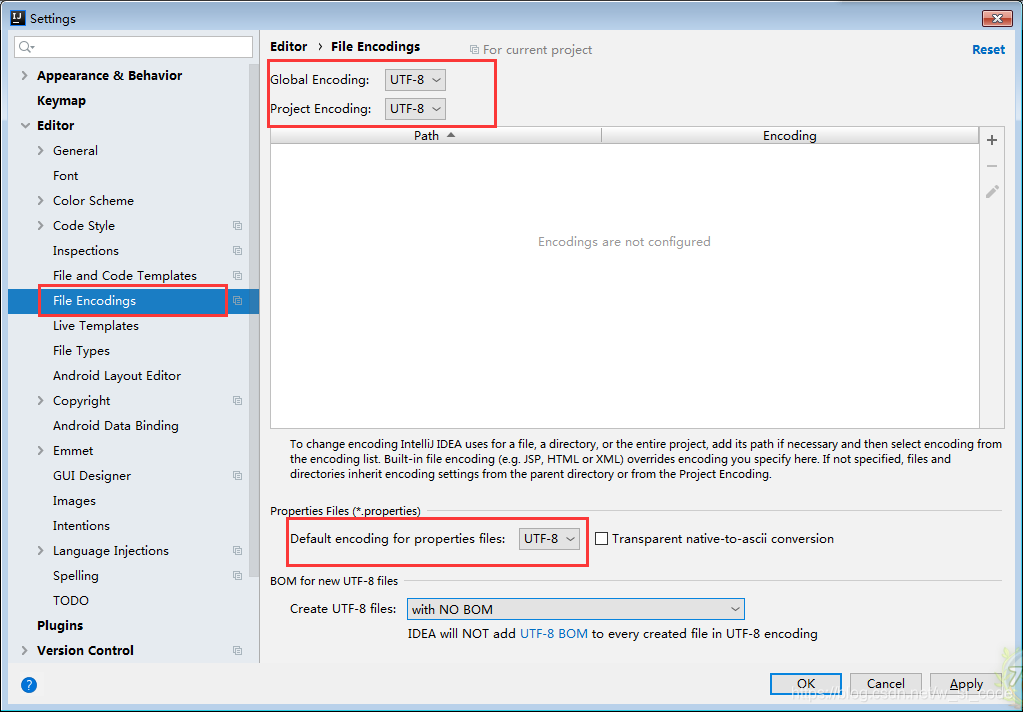Image resolution: width=1023 pixels, height=712 pixels.
Task: Select Android Layout Editor item
Action: [x=117, y=376]
